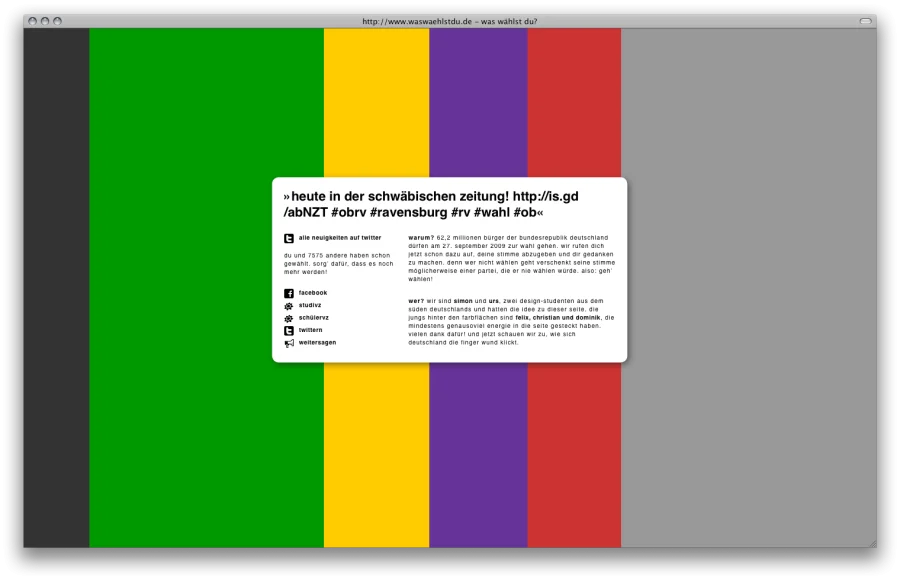Click the gear icon next to studivz
This screenshot has width=900, height=580.
click(289, 306)
